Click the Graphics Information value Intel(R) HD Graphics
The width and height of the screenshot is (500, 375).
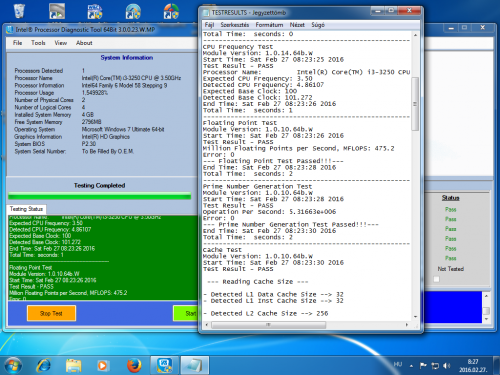106,137
